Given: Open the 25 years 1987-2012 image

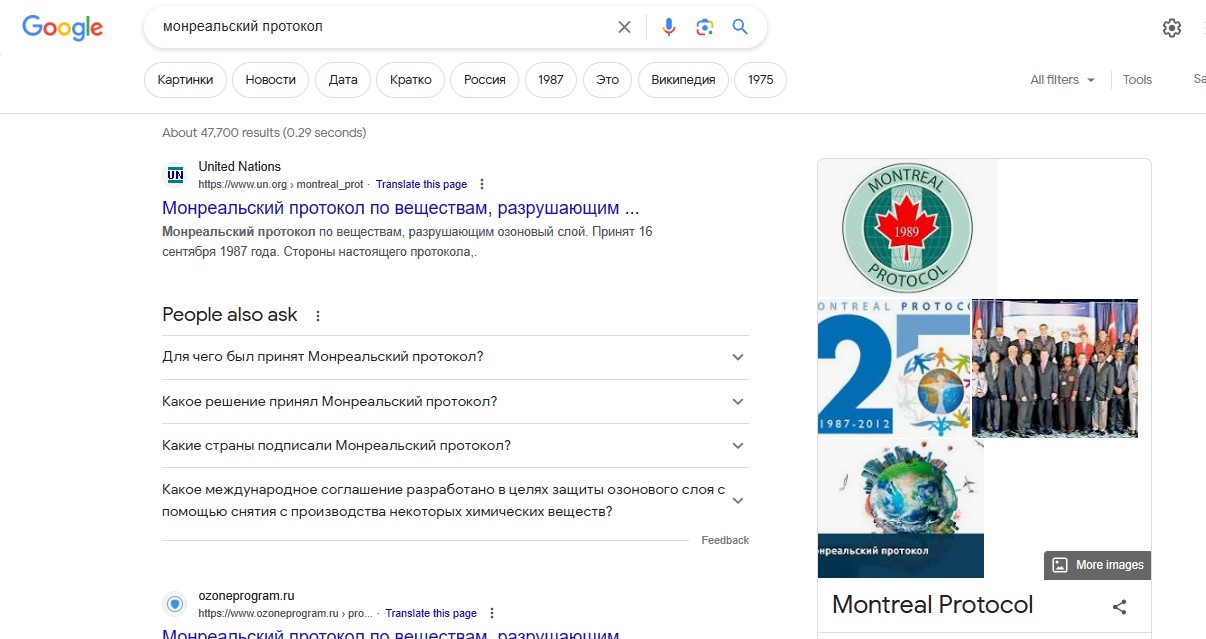Looking at the screenshot, I should pyautogui.click(x=894, y=368).
